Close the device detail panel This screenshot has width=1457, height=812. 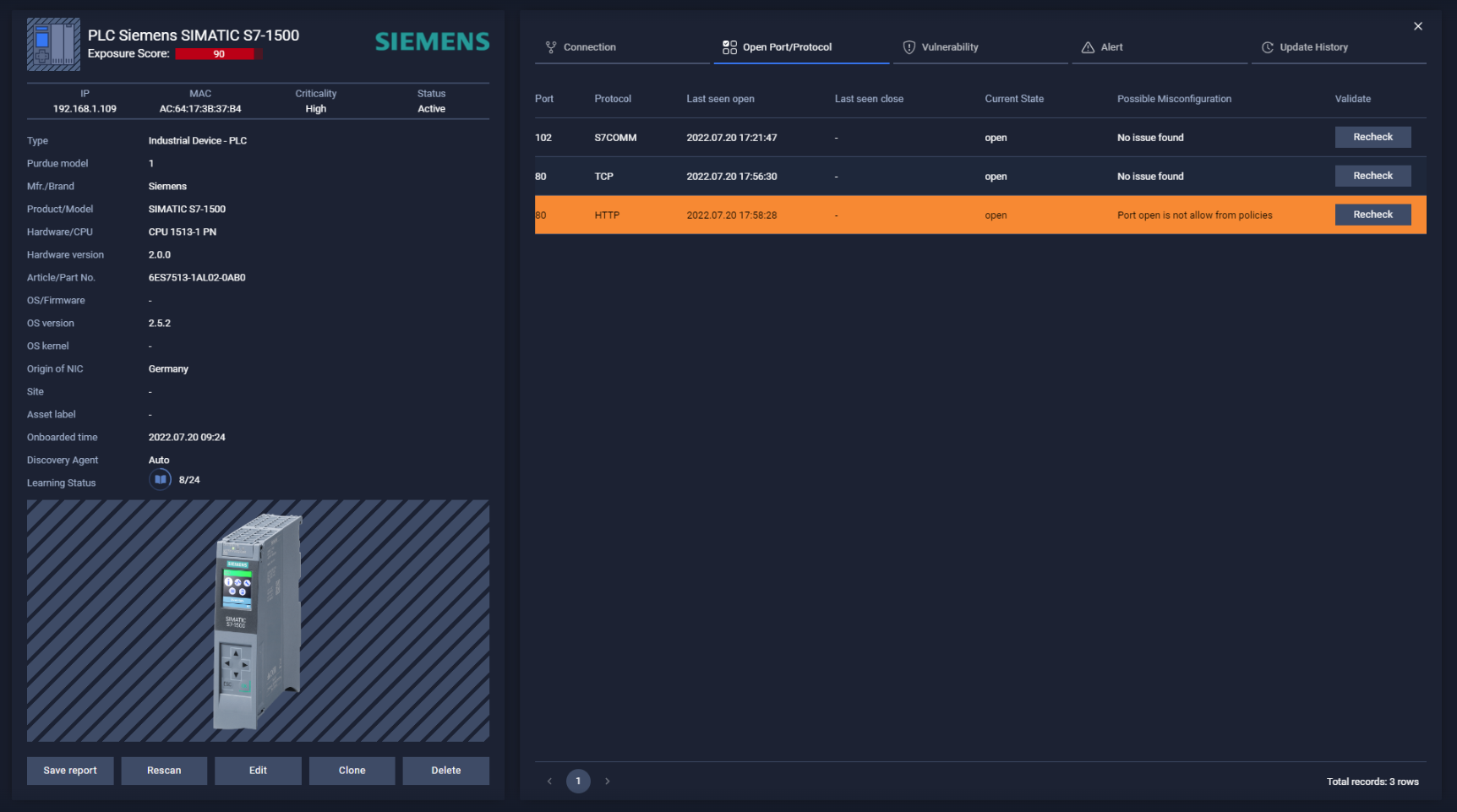click(1418, 26)
